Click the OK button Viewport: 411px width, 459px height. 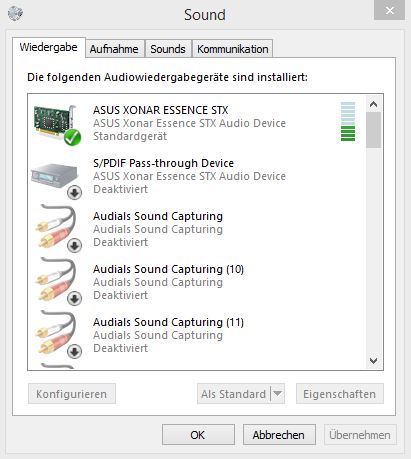point(198,435)
